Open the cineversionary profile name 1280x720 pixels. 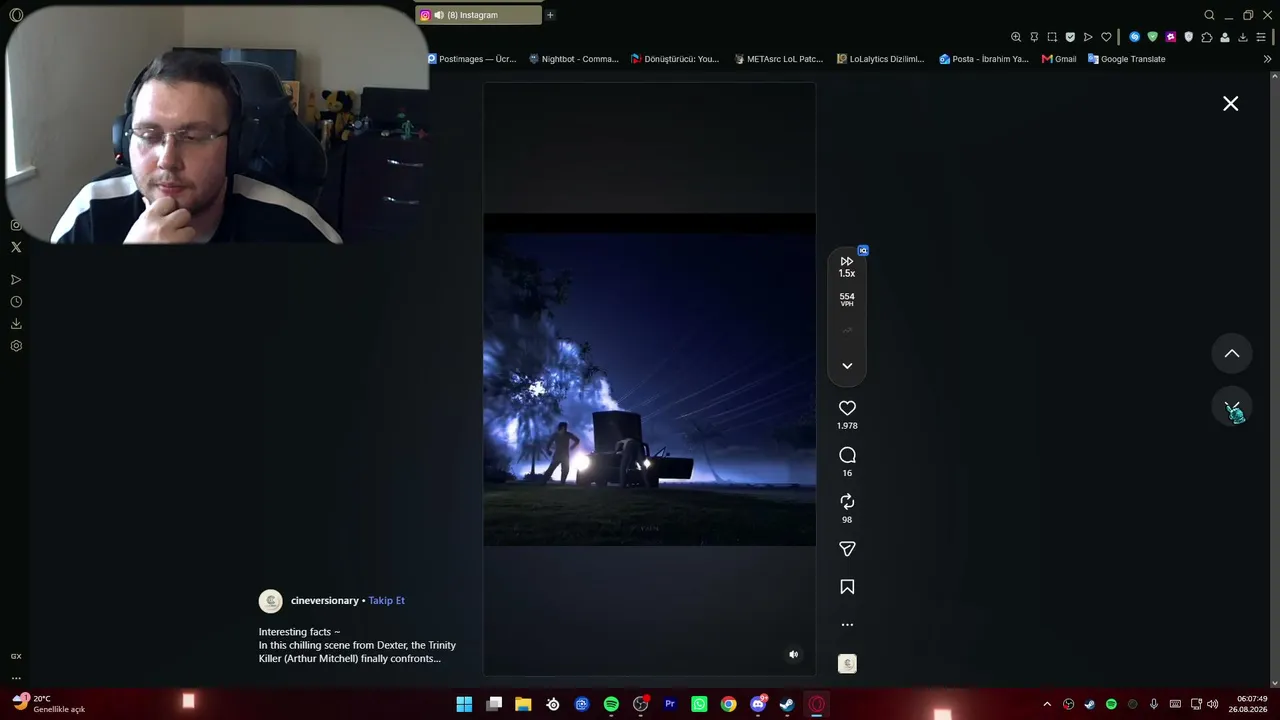(x=324, y=601)
